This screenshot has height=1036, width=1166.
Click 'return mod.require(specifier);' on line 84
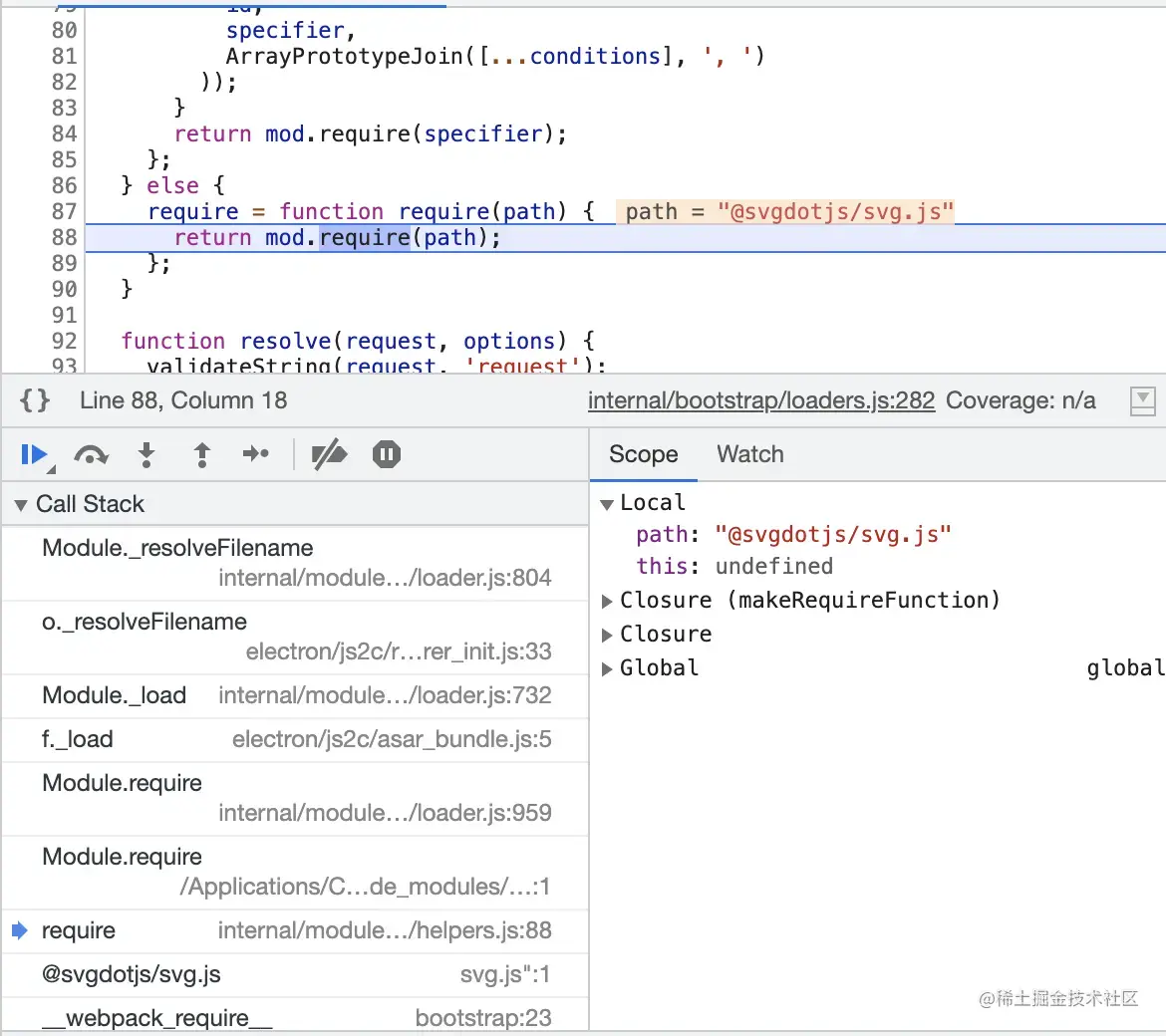[x=370, y=133]
